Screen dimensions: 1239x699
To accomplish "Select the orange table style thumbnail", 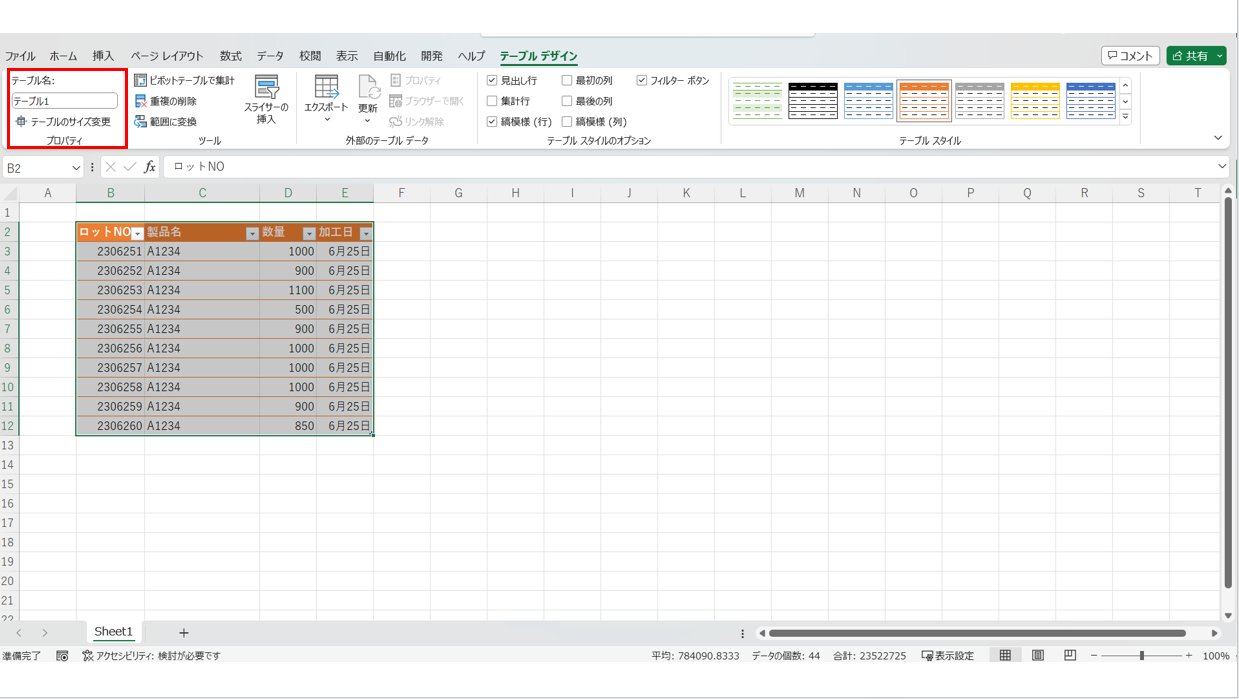I will (x=924, y=100).
